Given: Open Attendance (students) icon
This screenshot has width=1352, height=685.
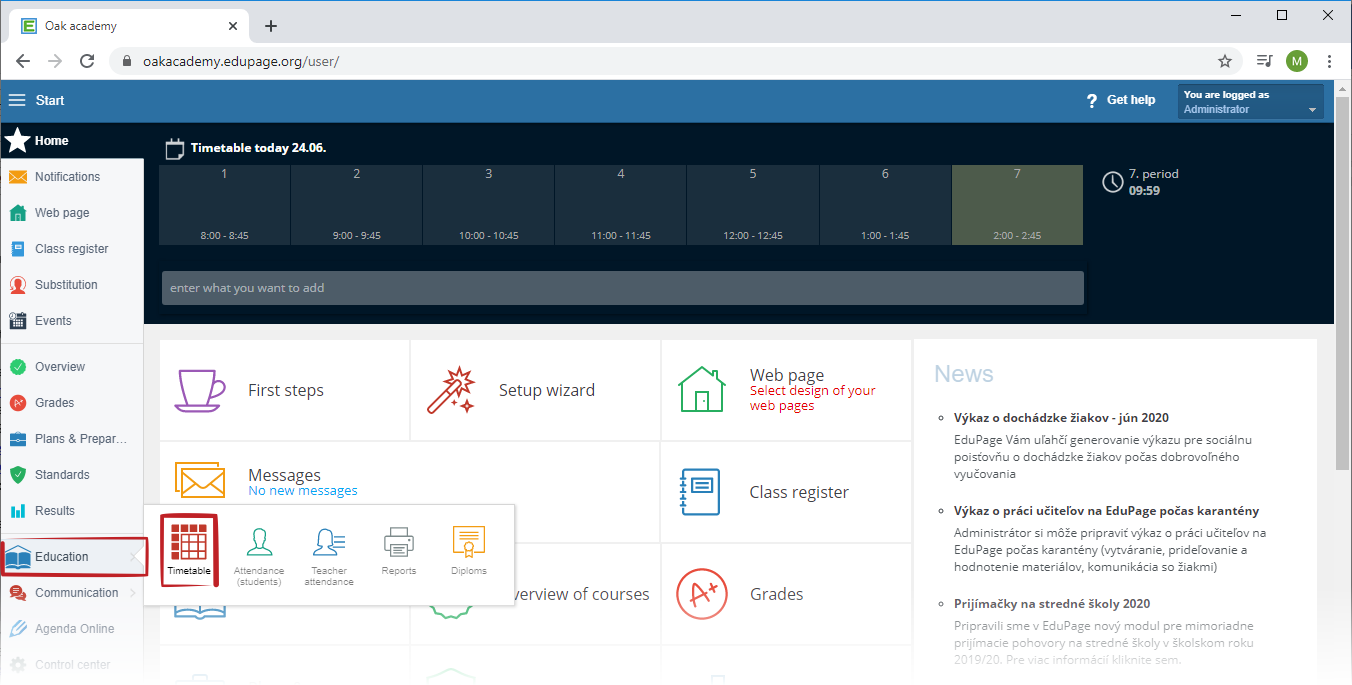Looking at the screenshot, I should (x=259, y=543).
